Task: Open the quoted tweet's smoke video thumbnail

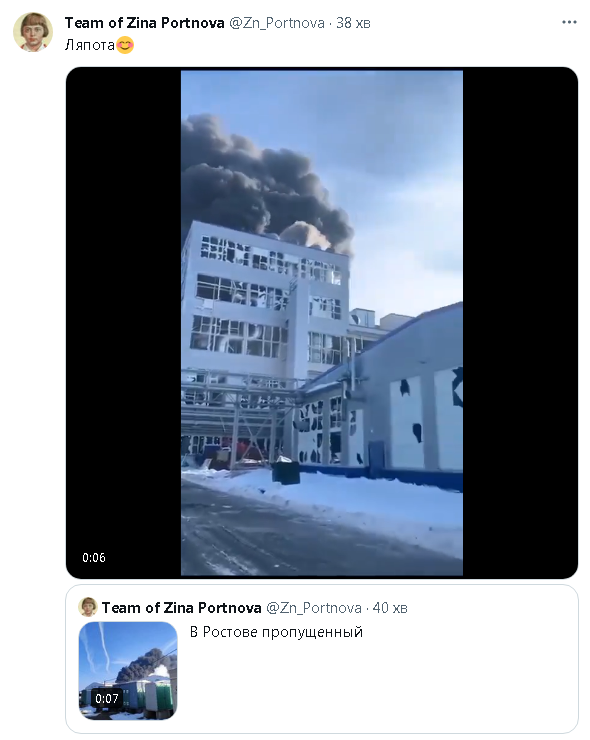Action: [128, 670]
